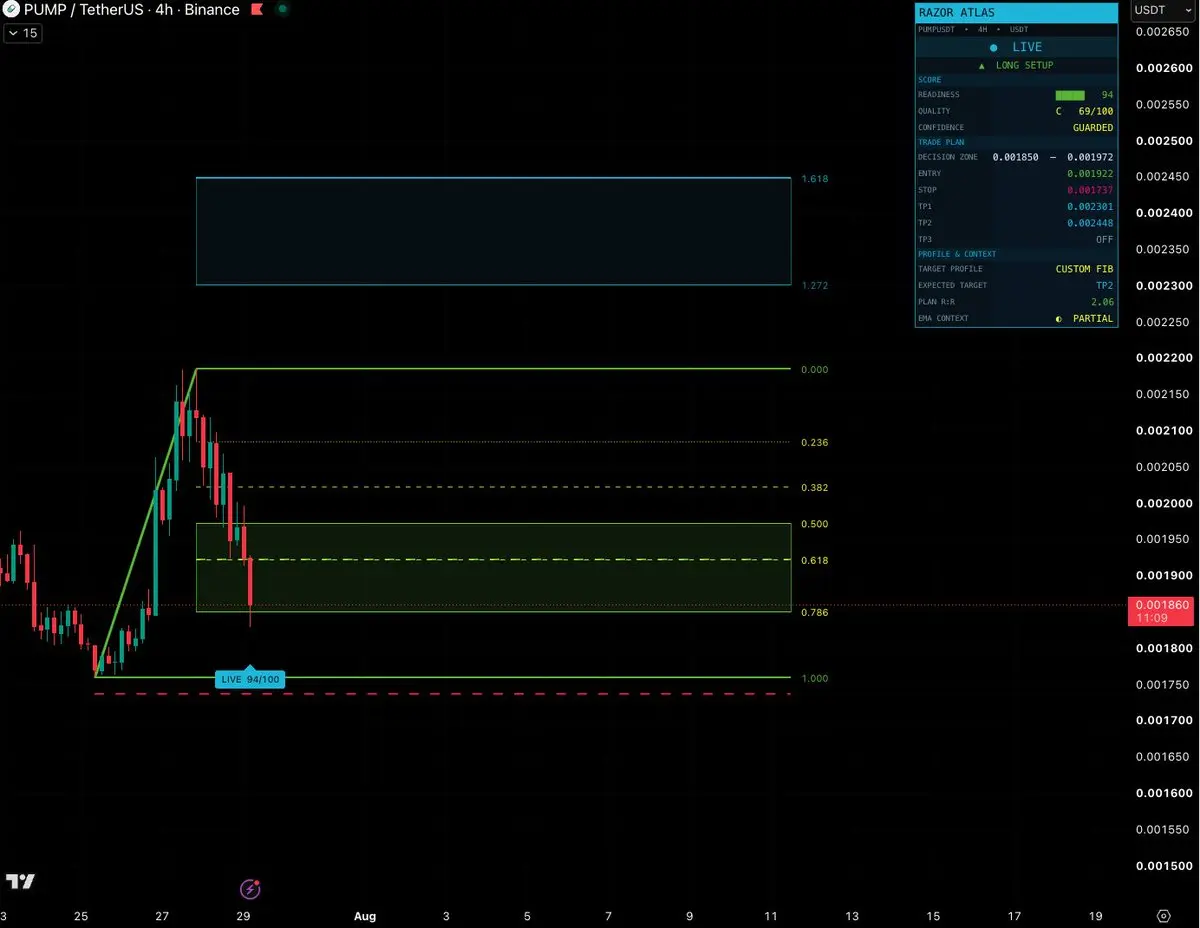Click the LIVE 94/100 label on chart
The width and height of the screenshot is (1200, 928).
(x=250, y=679)
